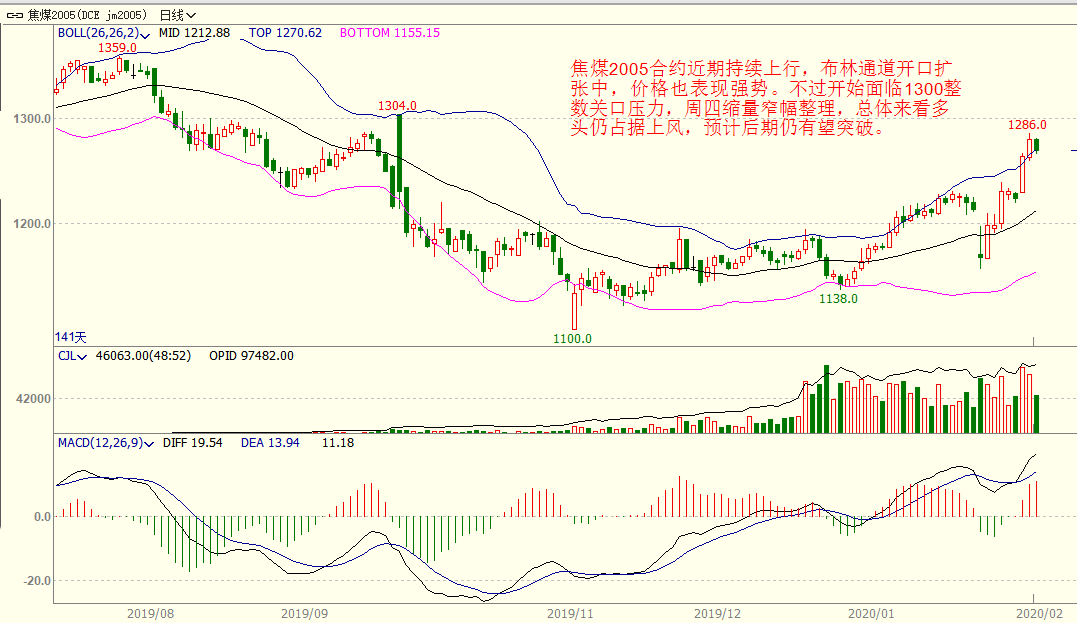Select the 1359.0 high price marker
Screen dimensions: 1077x623
pos(116,47)
